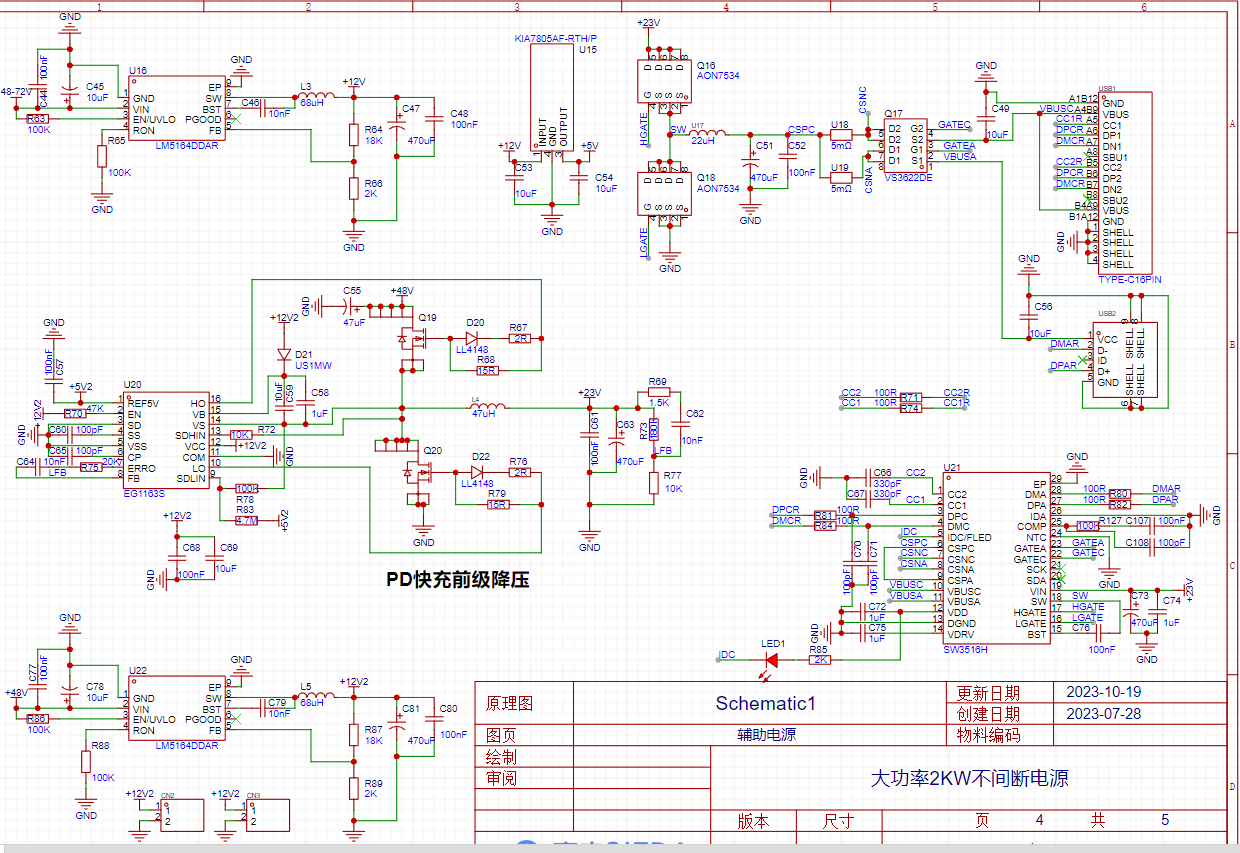This screenshot has height=853, width=1240.
Task: Select the U15 regulator designator
Action: pos(588,48)
